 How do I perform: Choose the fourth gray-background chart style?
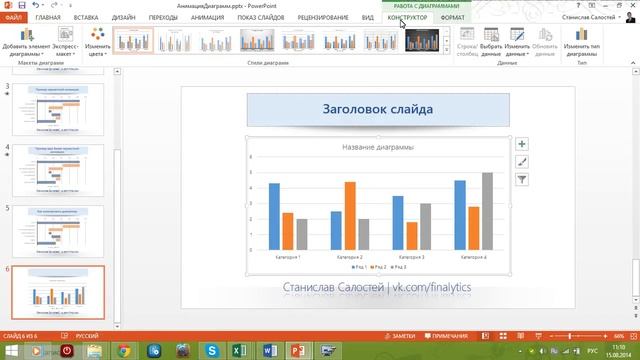pos(257,40)
